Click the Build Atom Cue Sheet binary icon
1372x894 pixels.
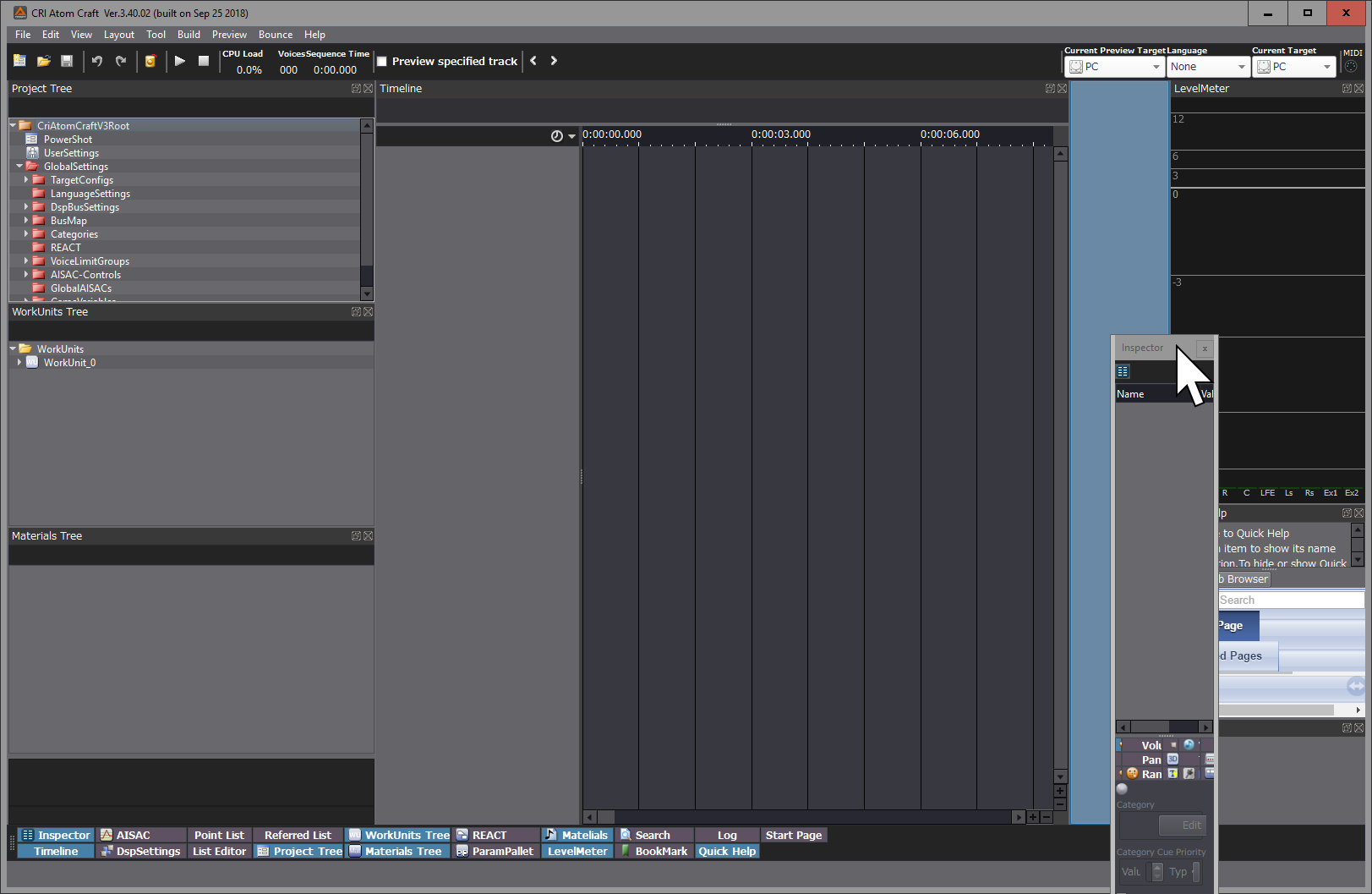point(150,61)
